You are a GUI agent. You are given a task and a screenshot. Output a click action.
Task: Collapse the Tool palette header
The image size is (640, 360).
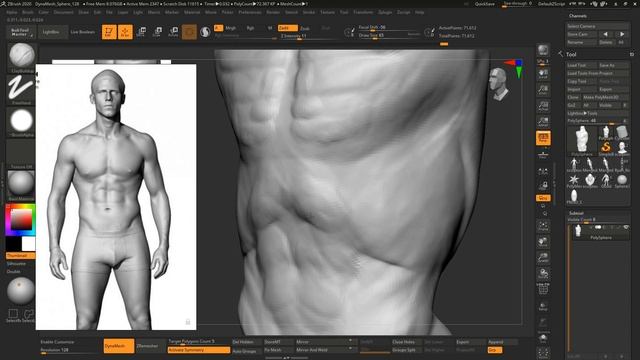[x=571, y=54]
